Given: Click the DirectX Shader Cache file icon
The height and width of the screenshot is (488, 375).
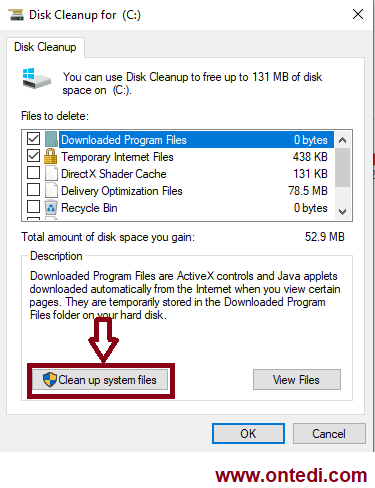Looking at the screenshot, I should [51, 173].
